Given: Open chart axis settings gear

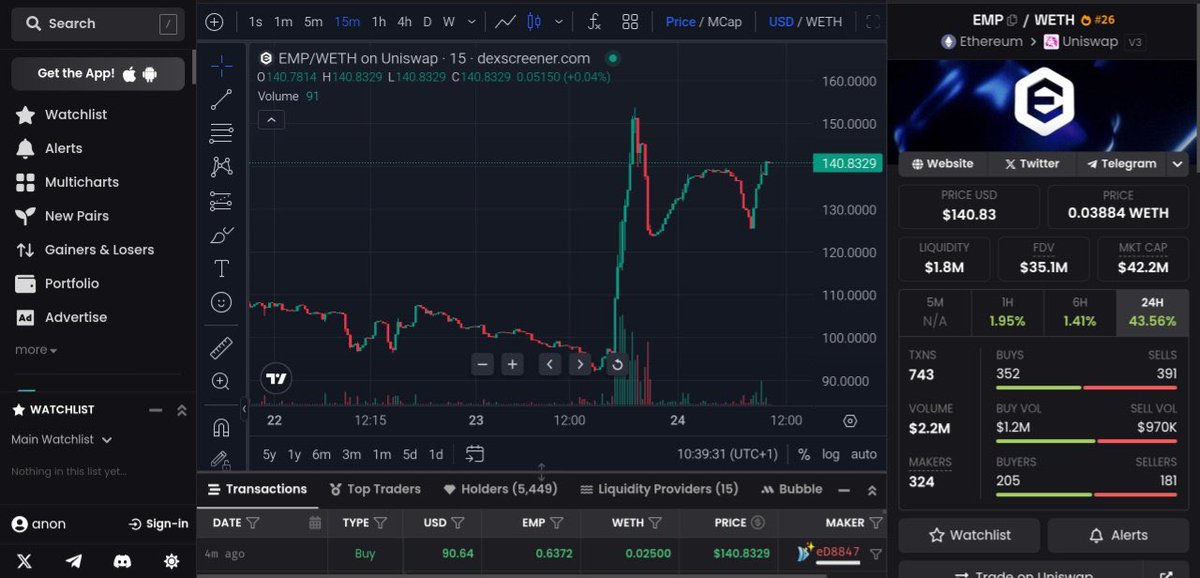Looking at the screenshot, I should pos(850,421).
